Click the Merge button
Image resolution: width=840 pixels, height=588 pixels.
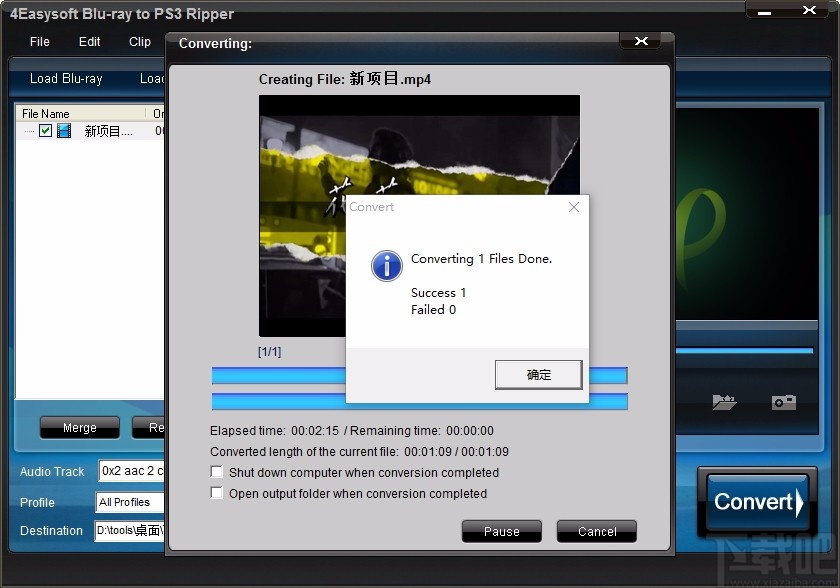79,427
